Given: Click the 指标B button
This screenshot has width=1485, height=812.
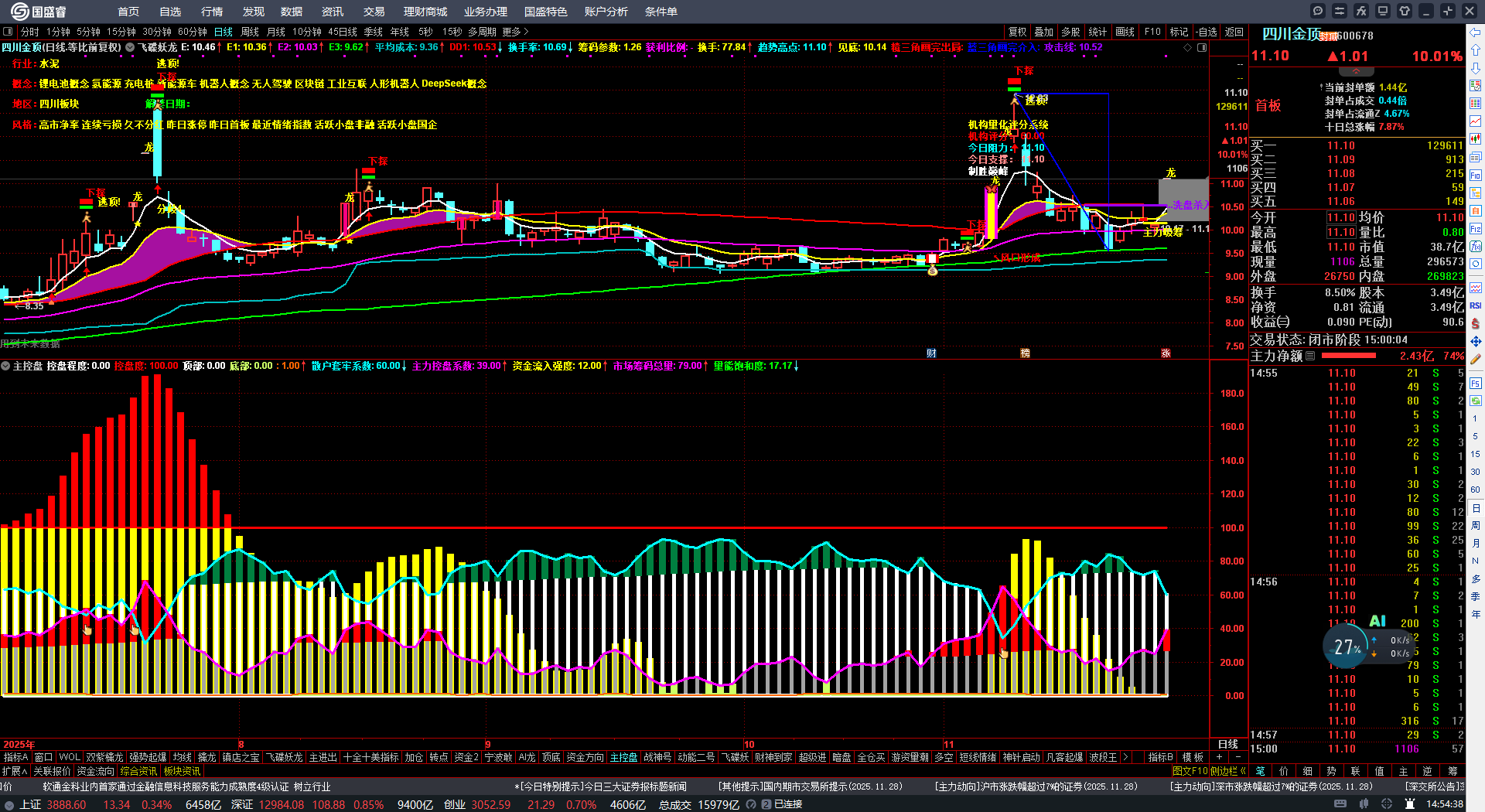Looking at the screenshot, I should pyautogui.click(x=1160, y=757).
